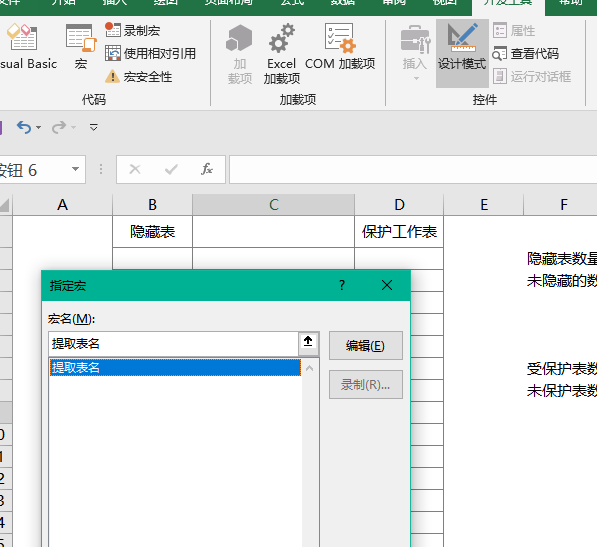Open Macro Security (宏安全性)
Viewport: 597px width, 547px height.
(139, 77)
